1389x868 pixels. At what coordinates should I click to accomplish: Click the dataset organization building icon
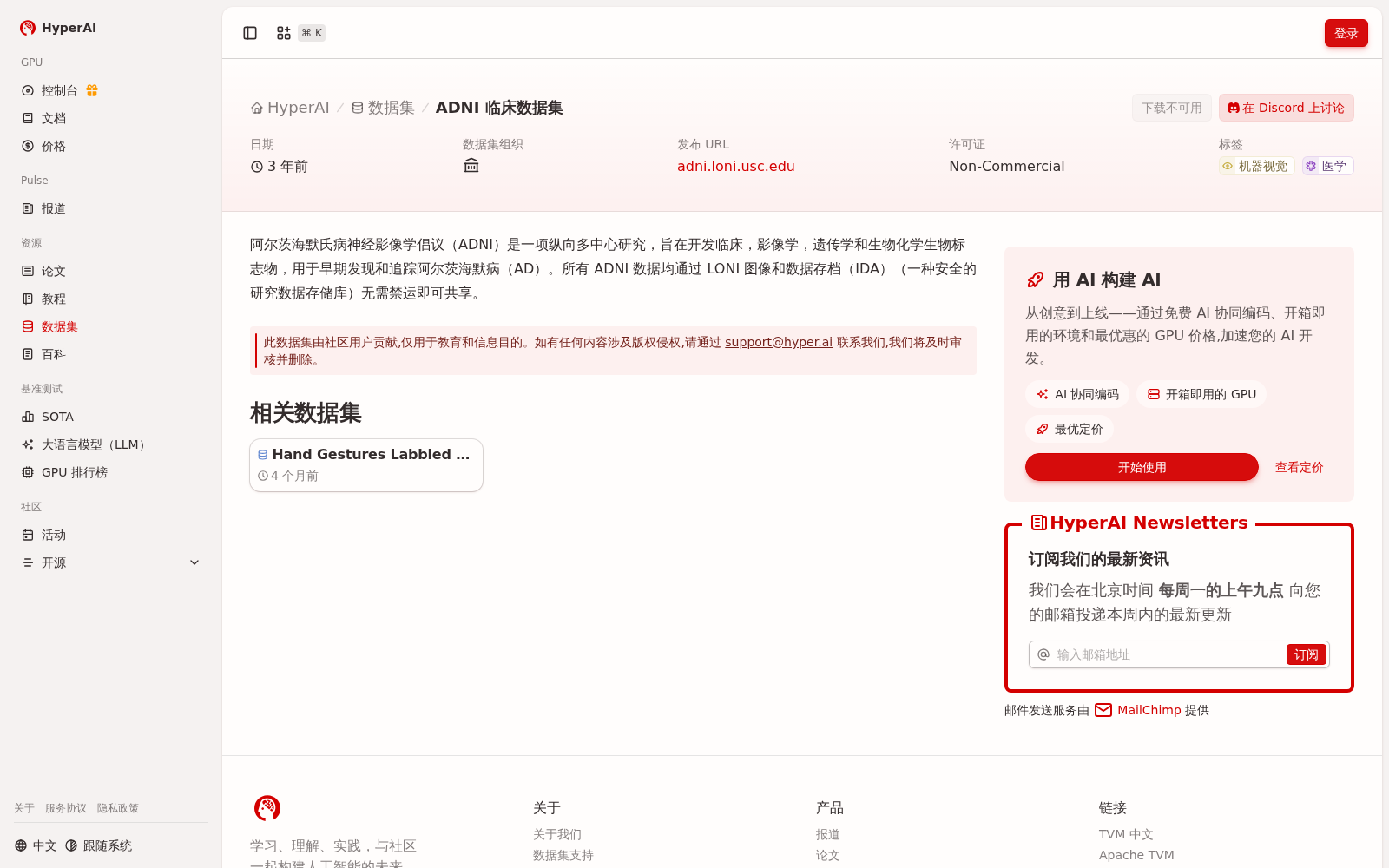(471, 166)
